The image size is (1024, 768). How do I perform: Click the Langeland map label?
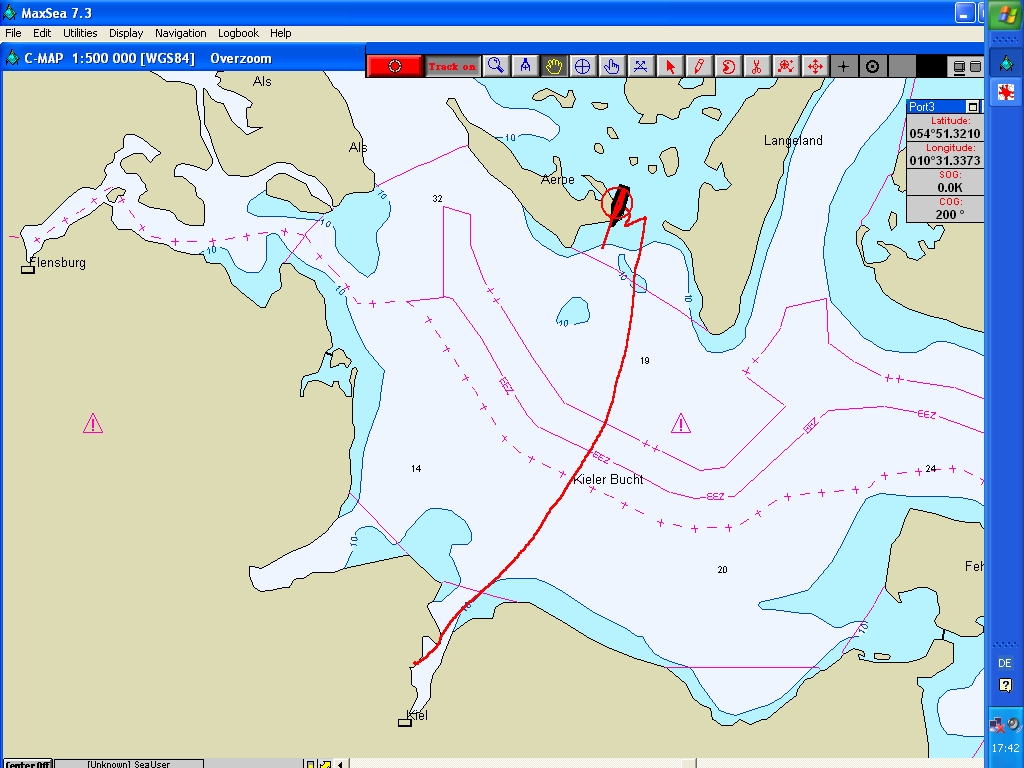(x=793, y=140)
